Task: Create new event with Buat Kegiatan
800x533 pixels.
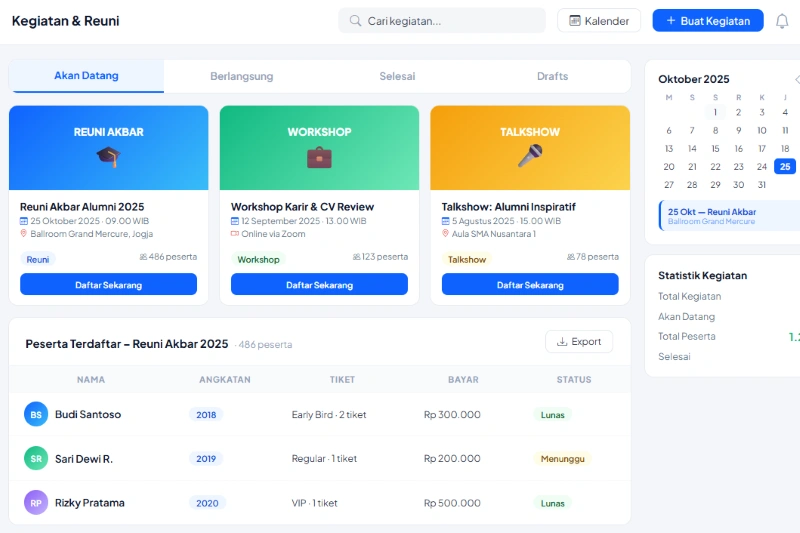Action: click(707, 21)
